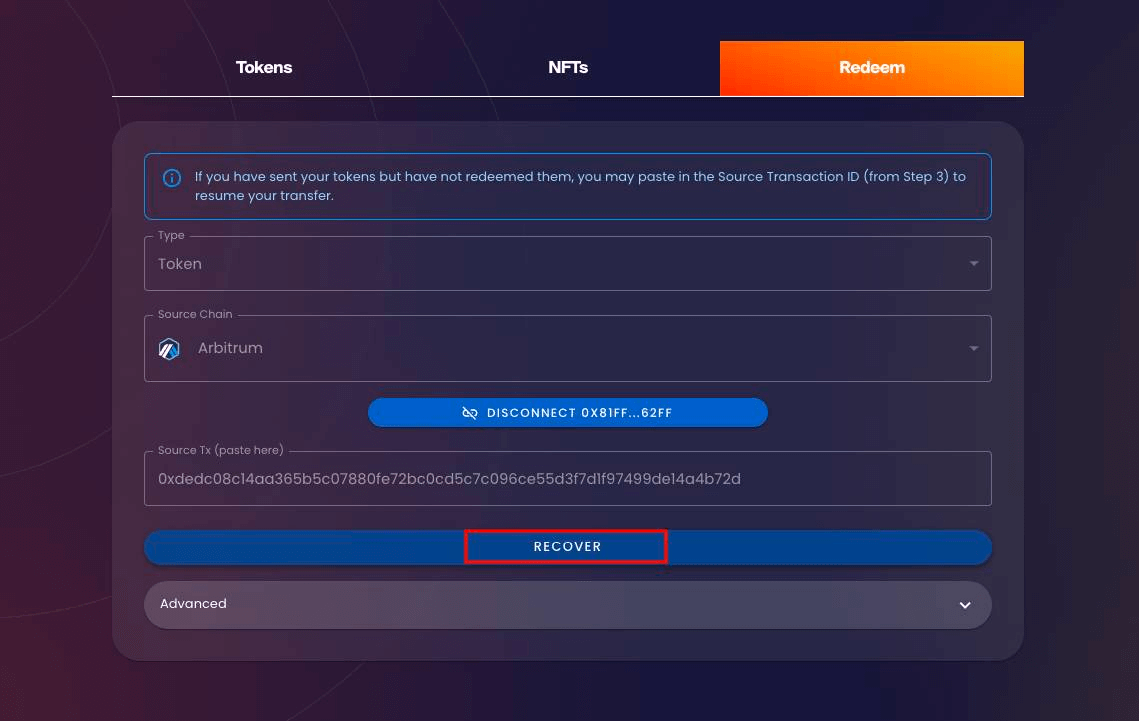Click the Advanced label text

coord(193,604)
